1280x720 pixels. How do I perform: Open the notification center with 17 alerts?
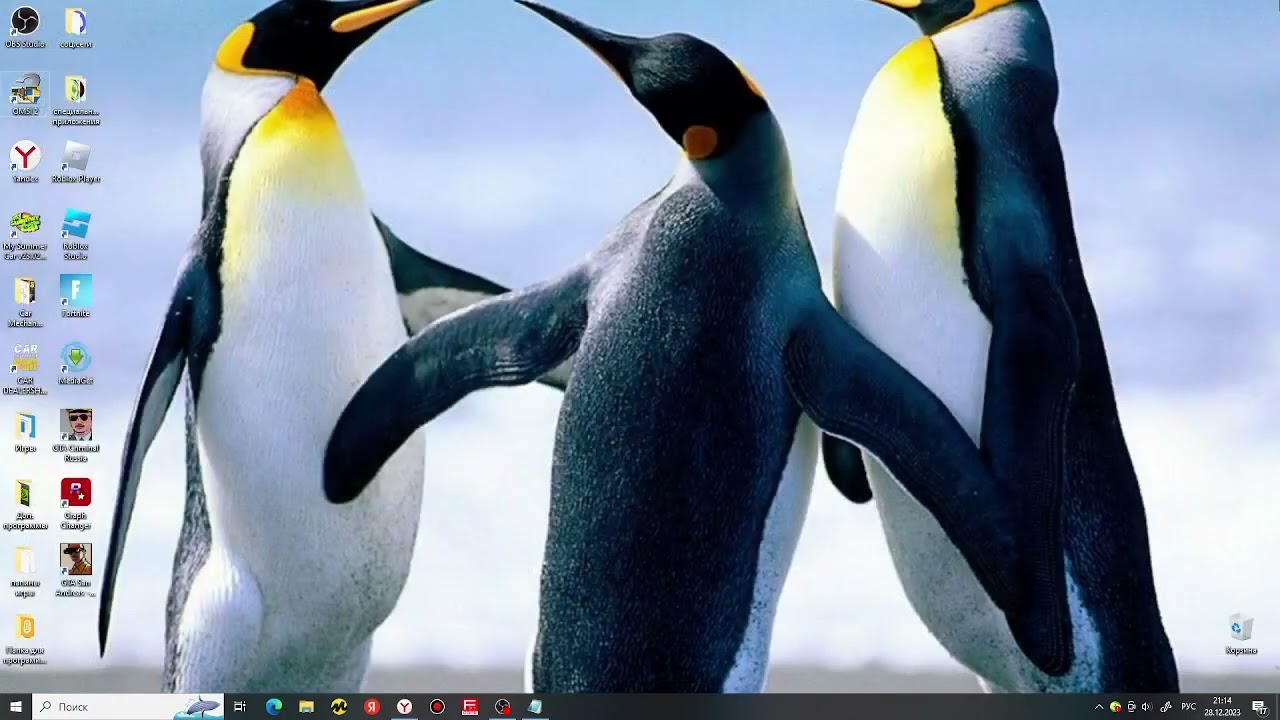[1260, 707]
